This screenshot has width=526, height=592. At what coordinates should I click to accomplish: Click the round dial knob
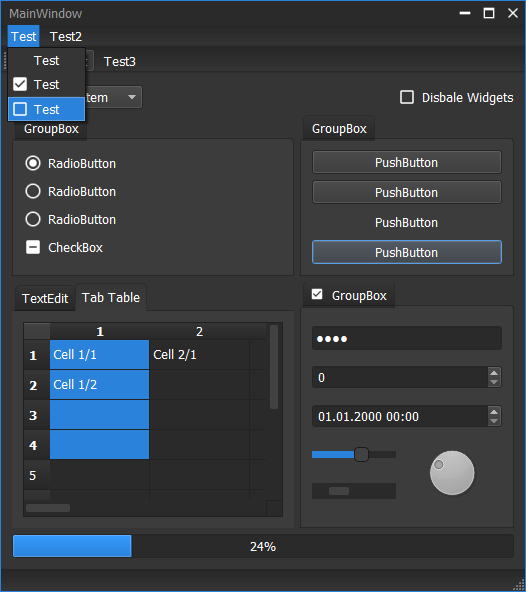(452, 473)
